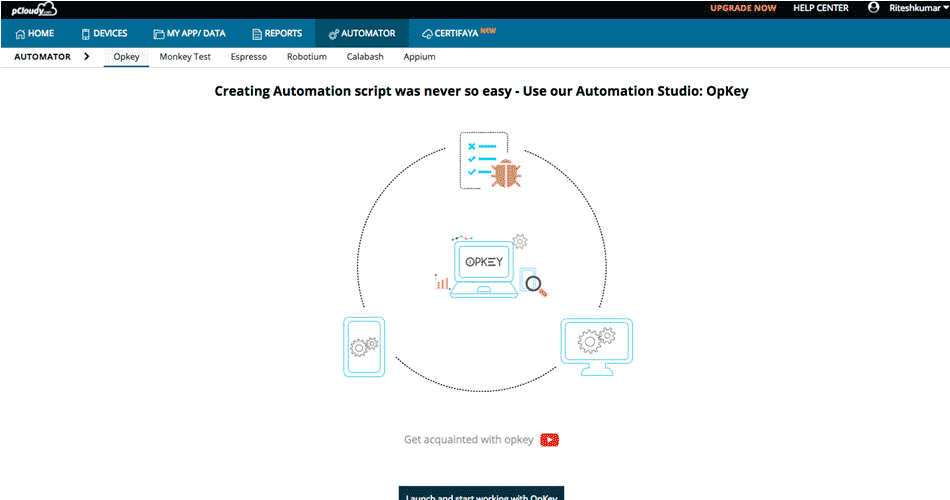Viewport: 950px width, 500px height.
Task: Click the breadcrumb chevron after Automator
Action: (87, 56)
